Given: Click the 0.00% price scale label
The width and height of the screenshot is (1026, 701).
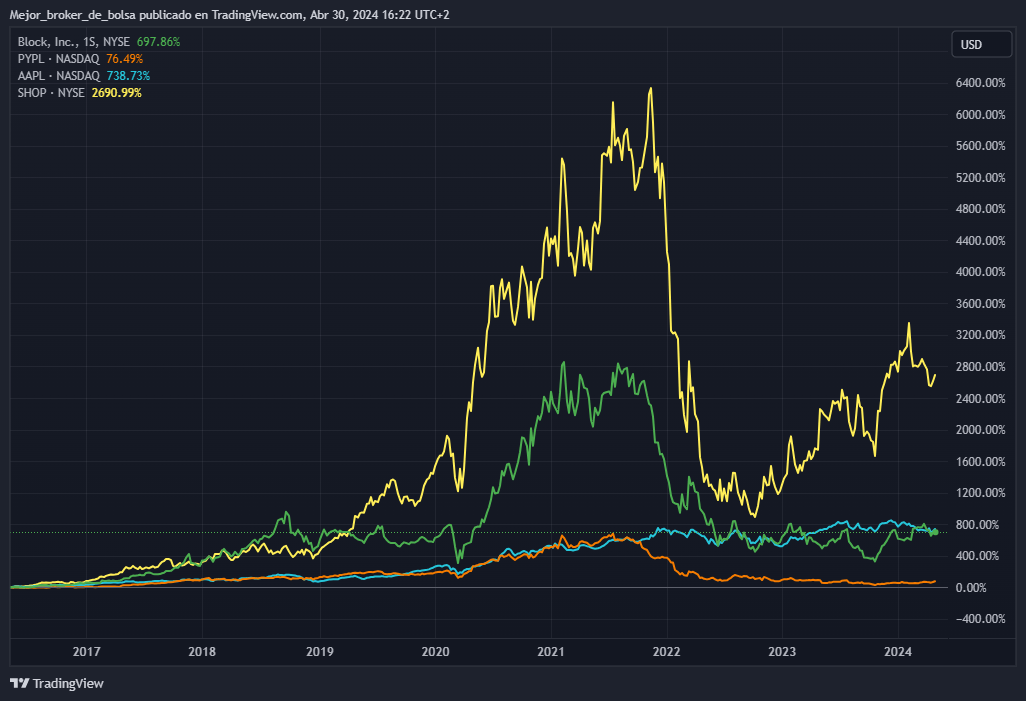Looking at the screenshot, I should [x=971, y=588].
